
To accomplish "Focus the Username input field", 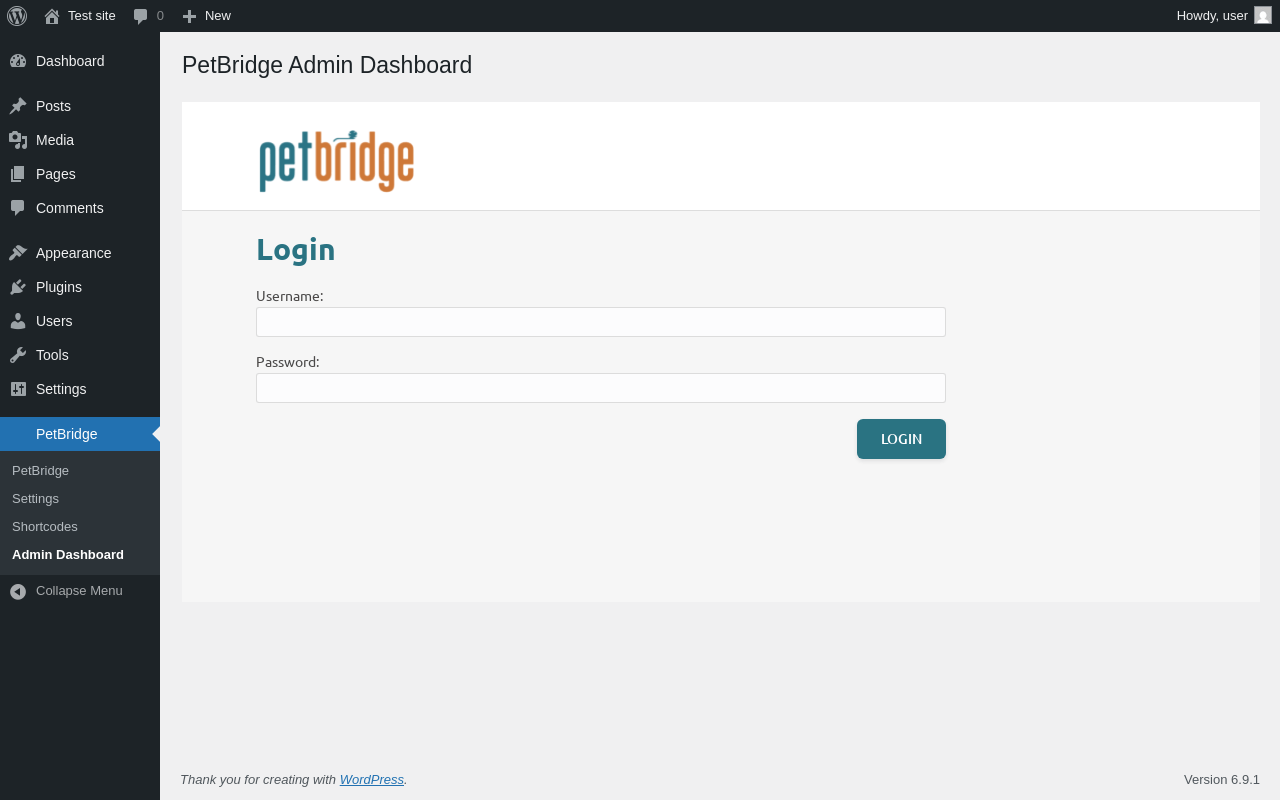I will pos(600,322).
